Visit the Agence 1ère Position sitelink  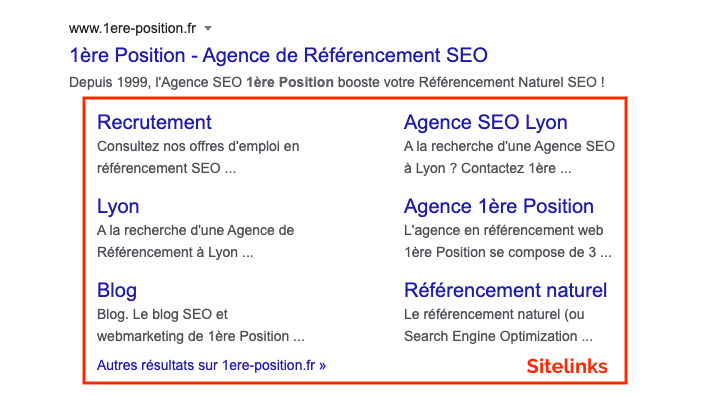pos(498,206)
